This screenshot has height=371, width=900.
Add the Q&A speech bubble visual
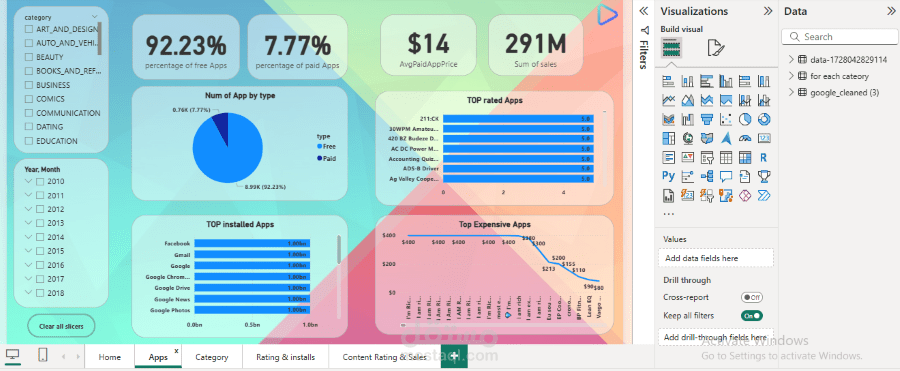coord(726,176)
